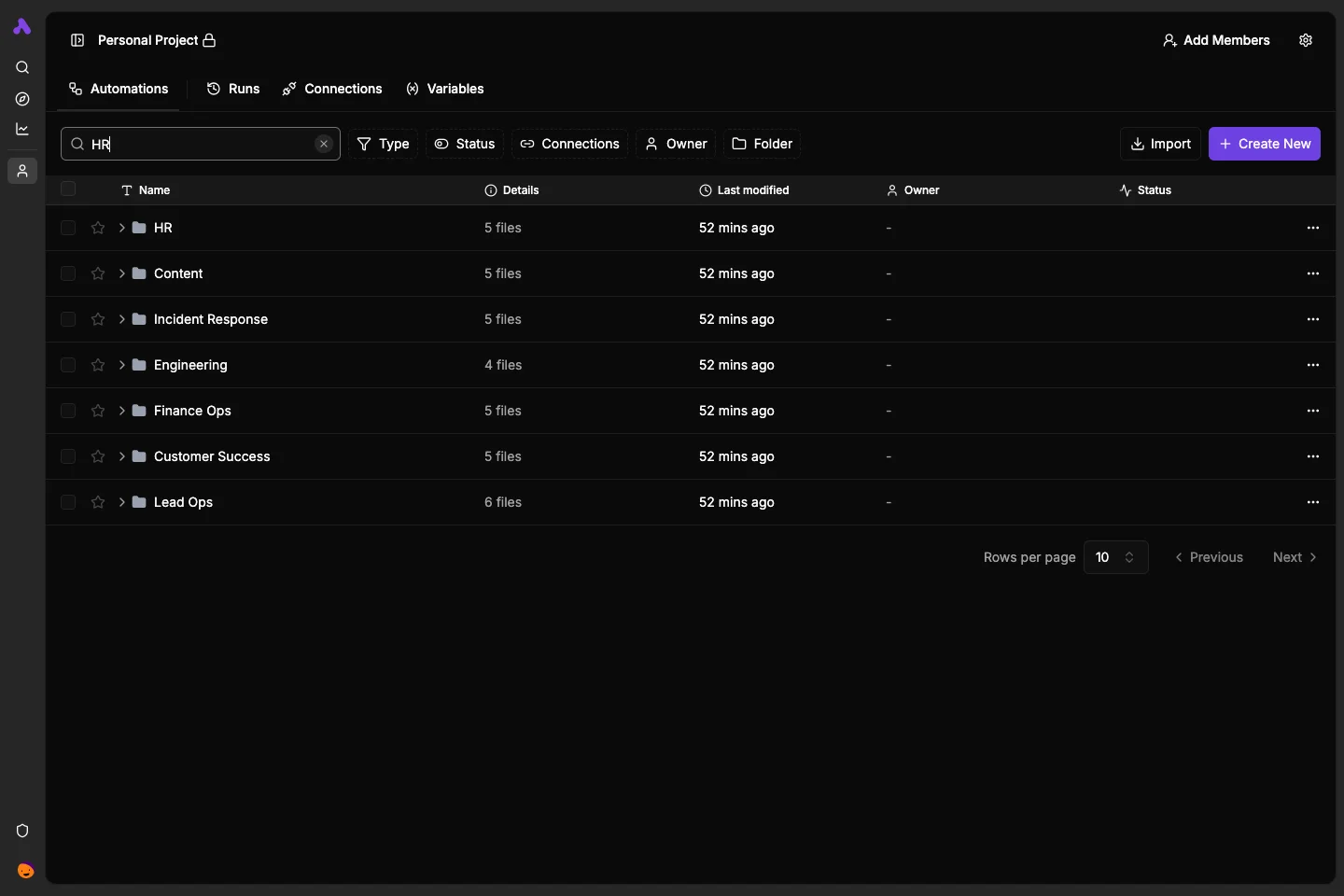Open the more options menu for Content row
Viewport: 1344px width, 896px height.
tap(1313, 273)
